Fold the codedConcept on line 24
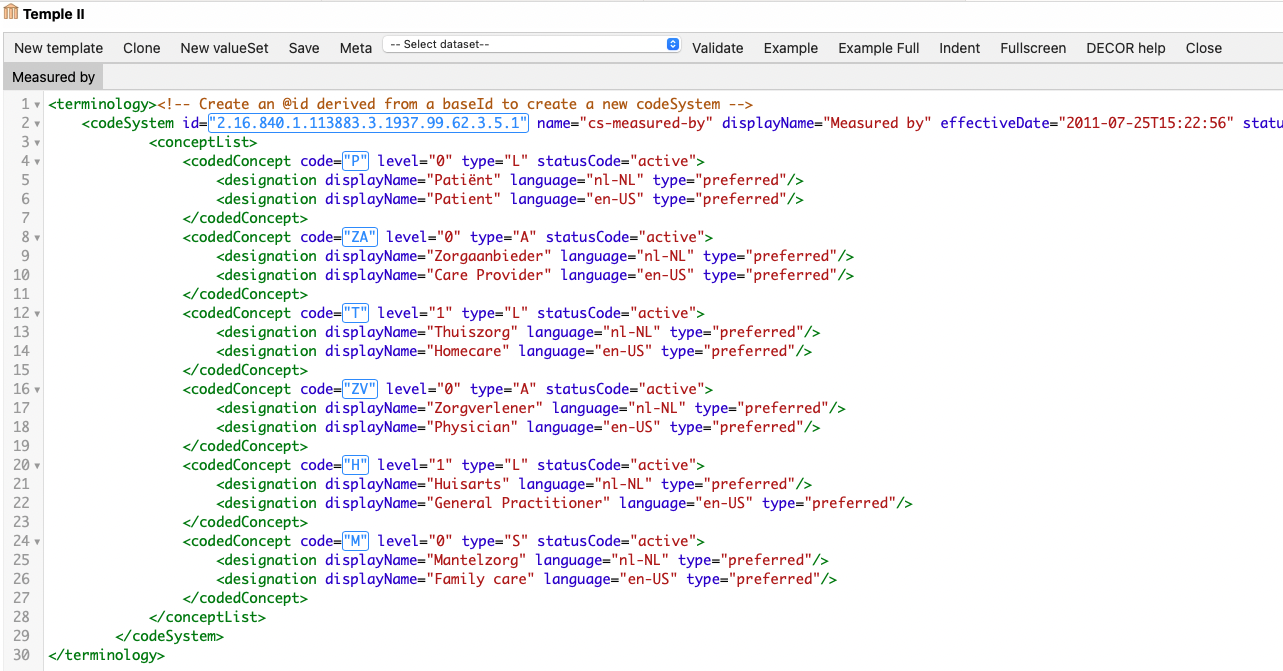Viewport: 1283px width, 671px height. 37,542
